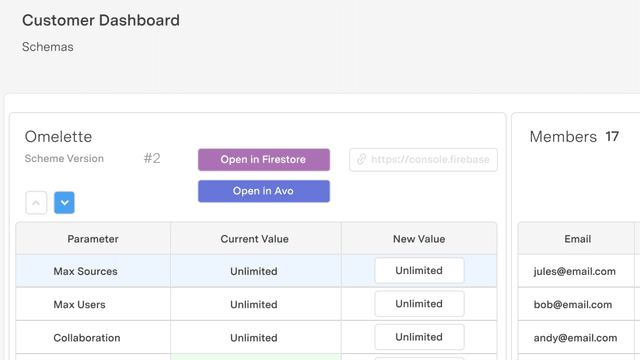Viewport: 640px width, 360px height.
Task: Click the current value of Max Users
Action: (x=254, y=304)
